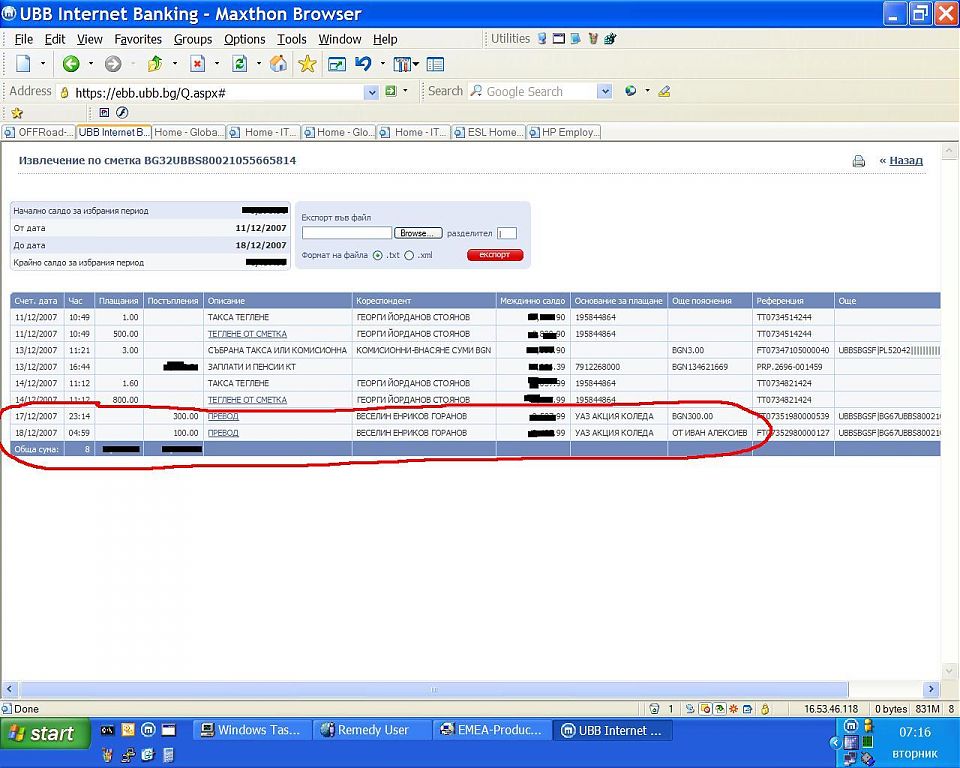Expand the address bar URL dropdown
960x768 pixels.
[372, 91]
